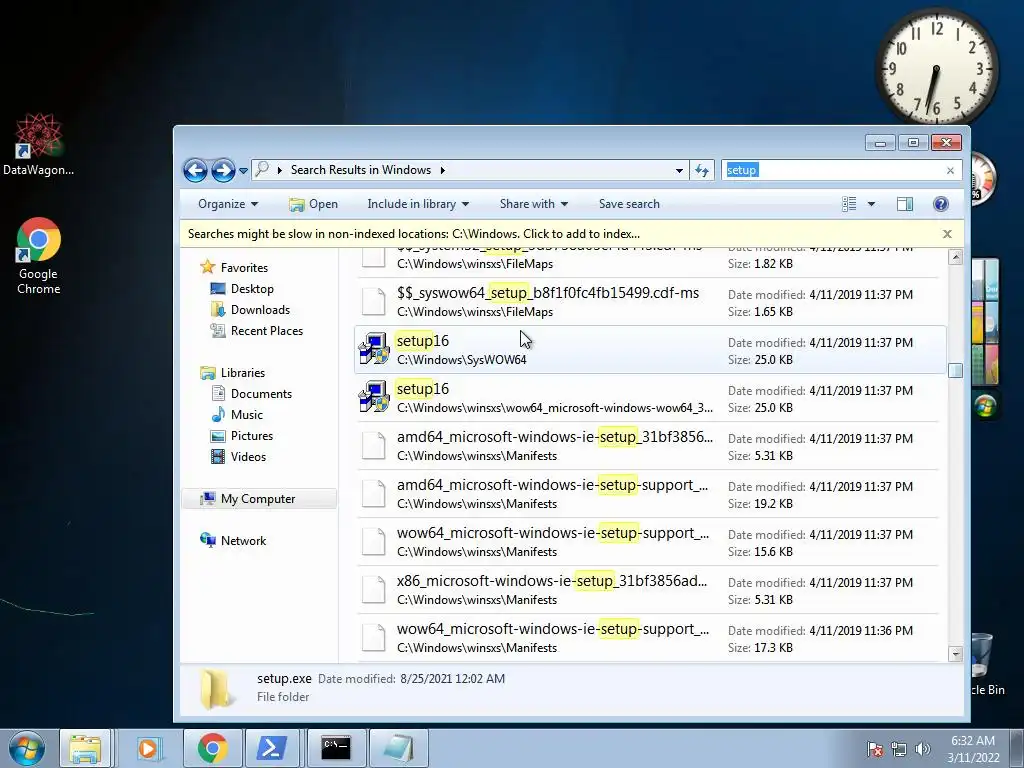Select x86_microsoft-windows-ie-setup_31bf3856ad file
1024x768 pixels.
(648, 590)
